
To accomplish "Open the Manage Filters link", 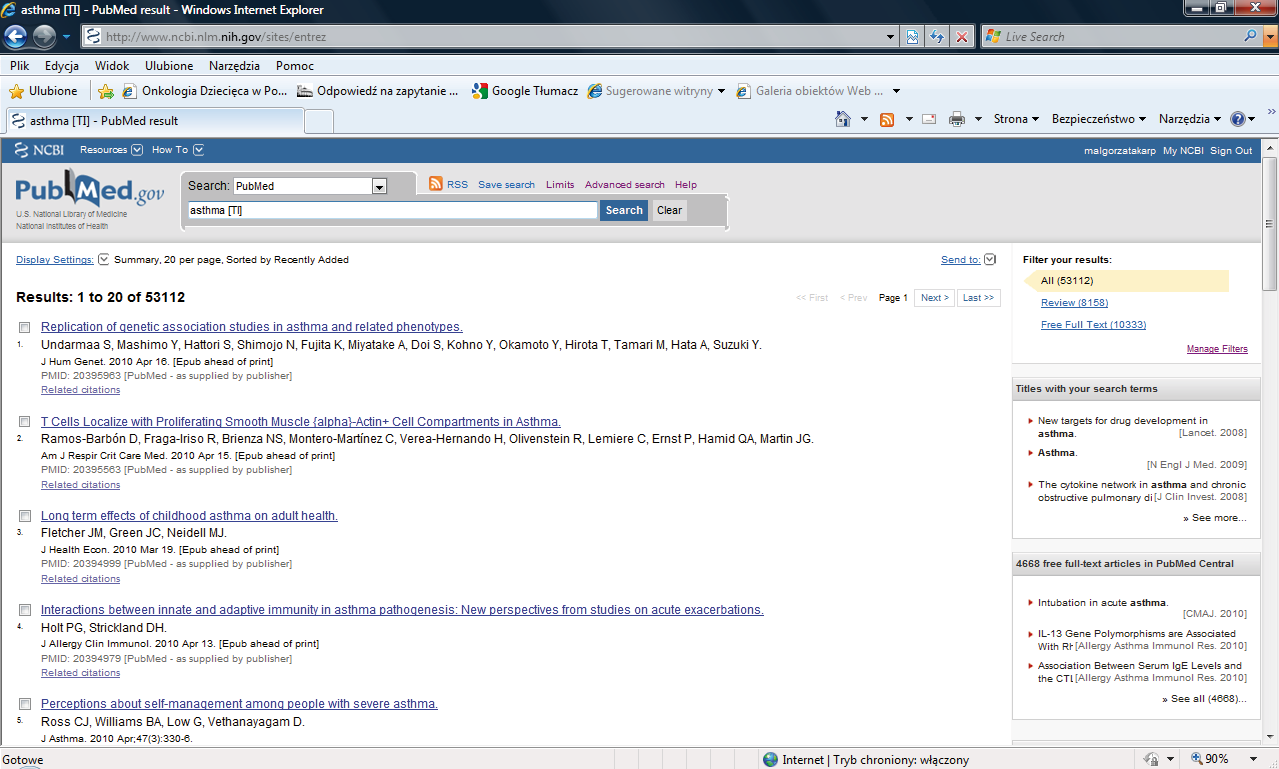I will pos(1217,349).
